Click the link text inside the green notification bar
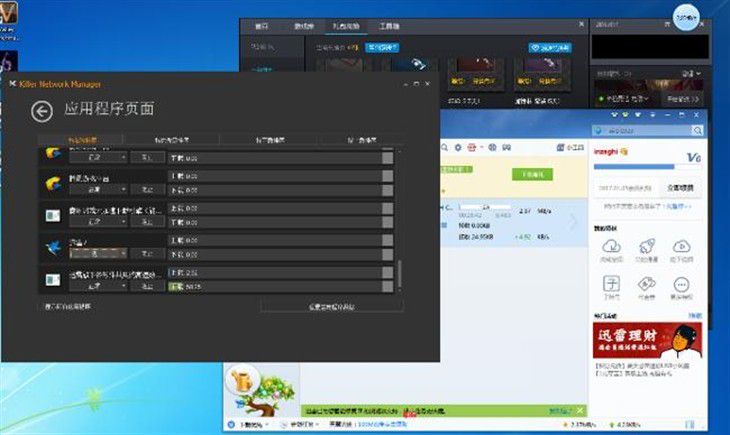This screenshot has width=730, height=435. click(x=560, y=411)
